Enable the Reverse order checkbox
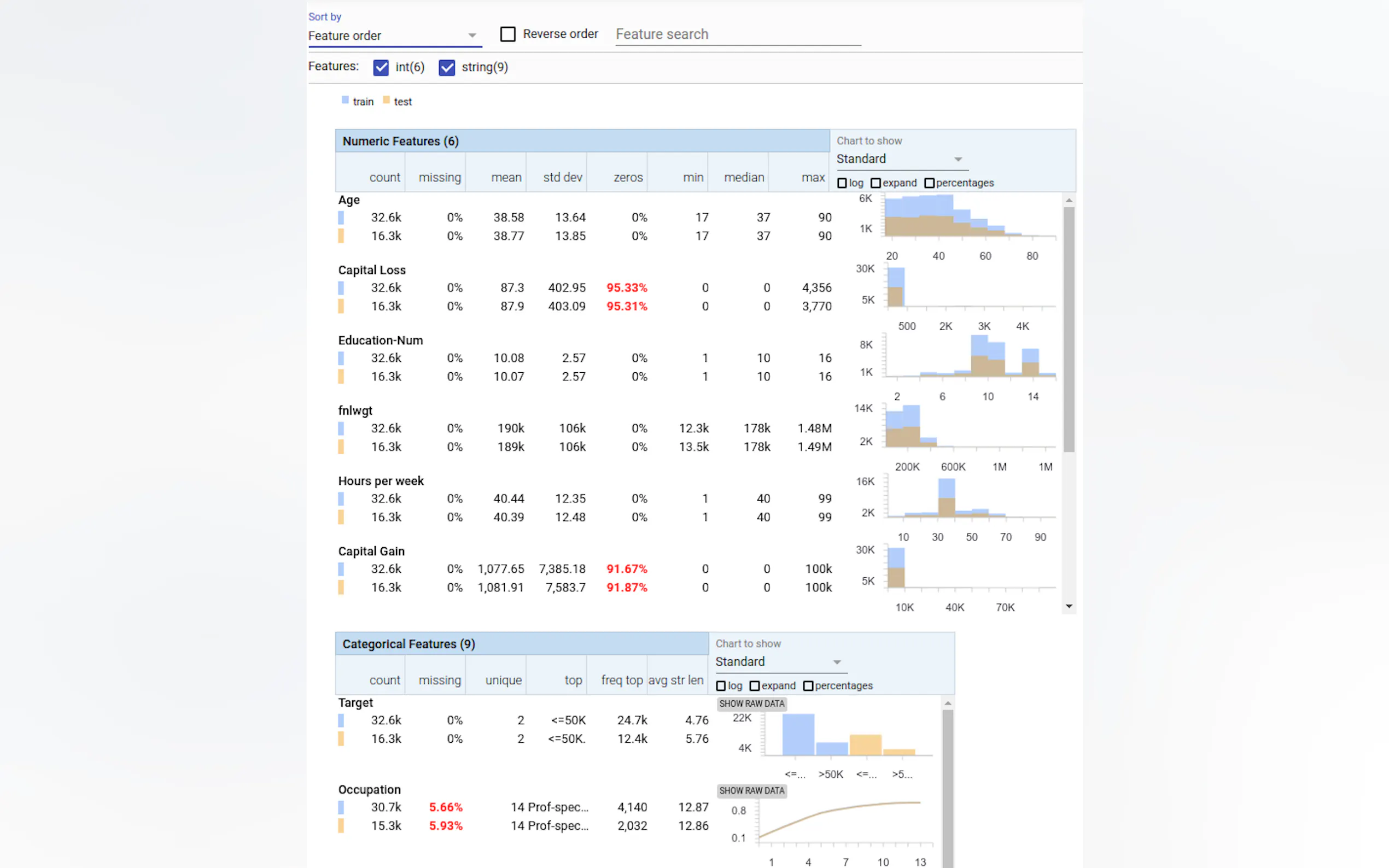1389x868 pixels. pyautogui.click(x=507, y=34)
